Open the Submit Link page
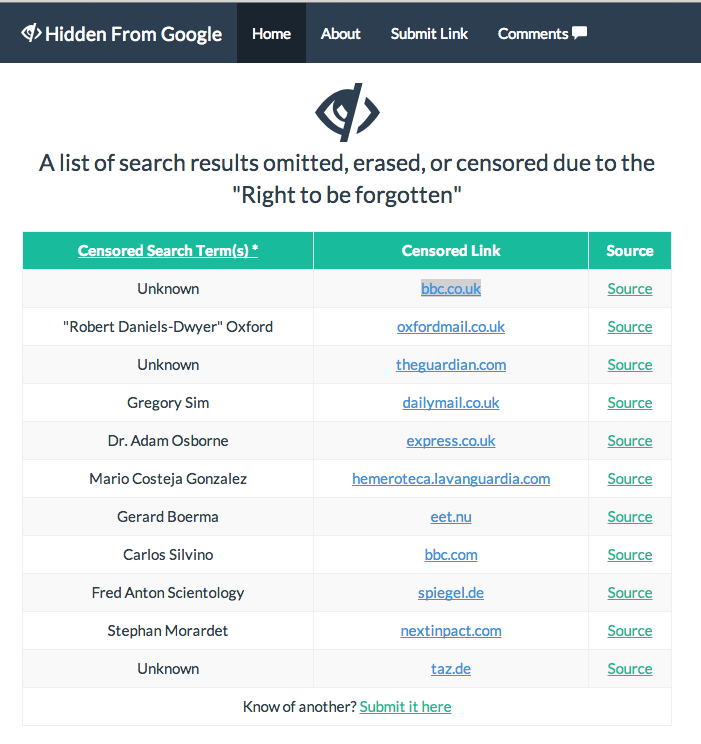This screenshot has height=744, width=701. [x=429, y=33]
